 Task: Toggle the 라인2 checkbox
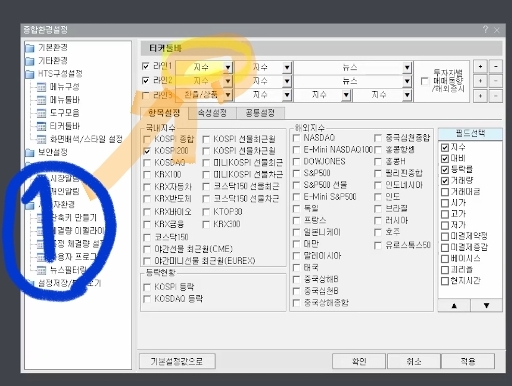pos(146,81)
